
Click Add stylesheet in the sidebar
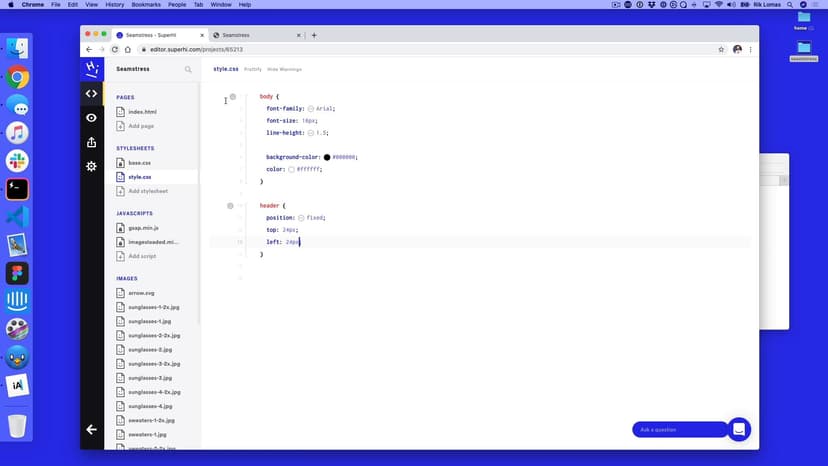[x=148, y=191]
